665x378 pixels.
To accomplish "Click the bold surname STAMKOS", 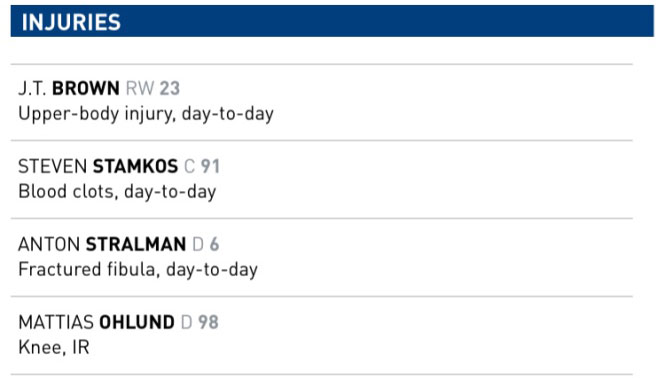I will pyautogui.click(x=135, y=166).
